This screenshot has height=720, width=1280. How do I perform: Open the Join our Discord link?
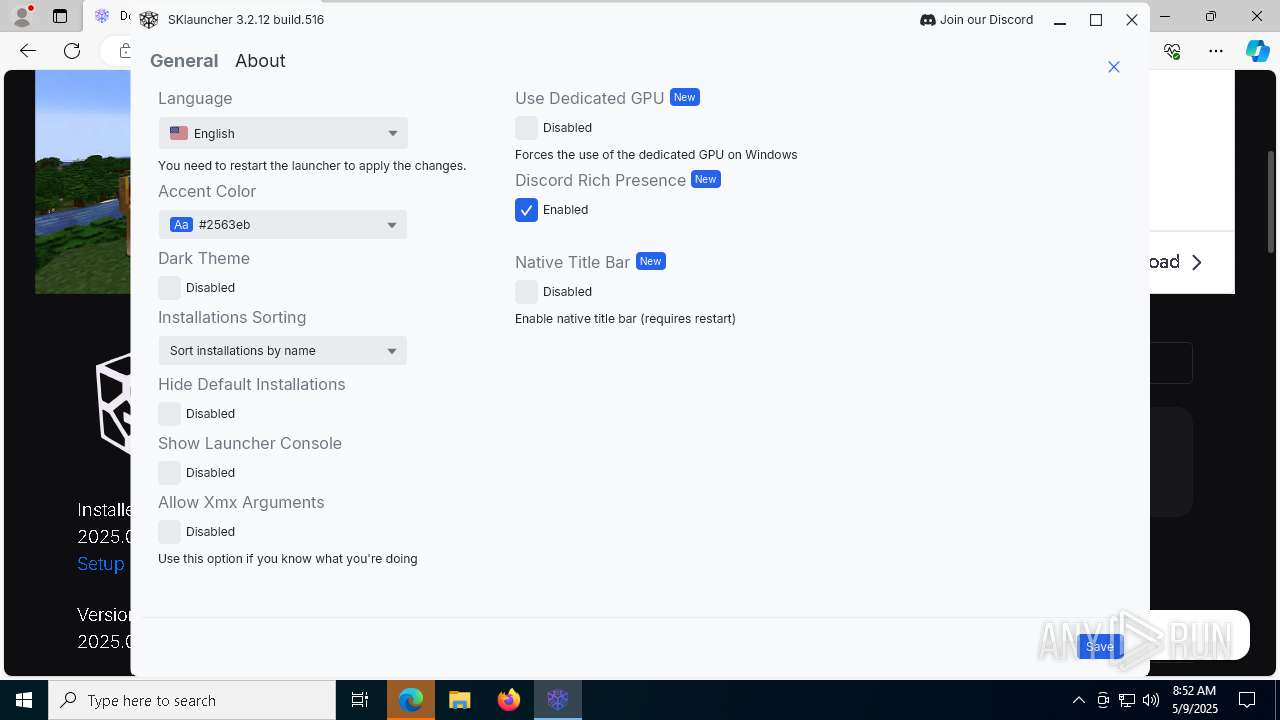(976, 20)
